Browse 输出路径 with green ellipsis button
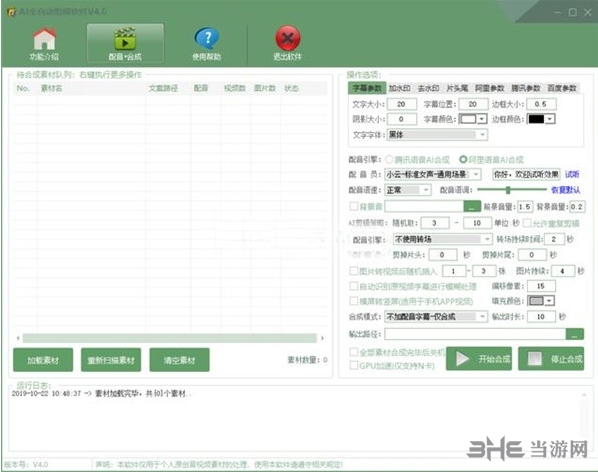Viewport: 598px width, 472px height. tap(574, 334)
